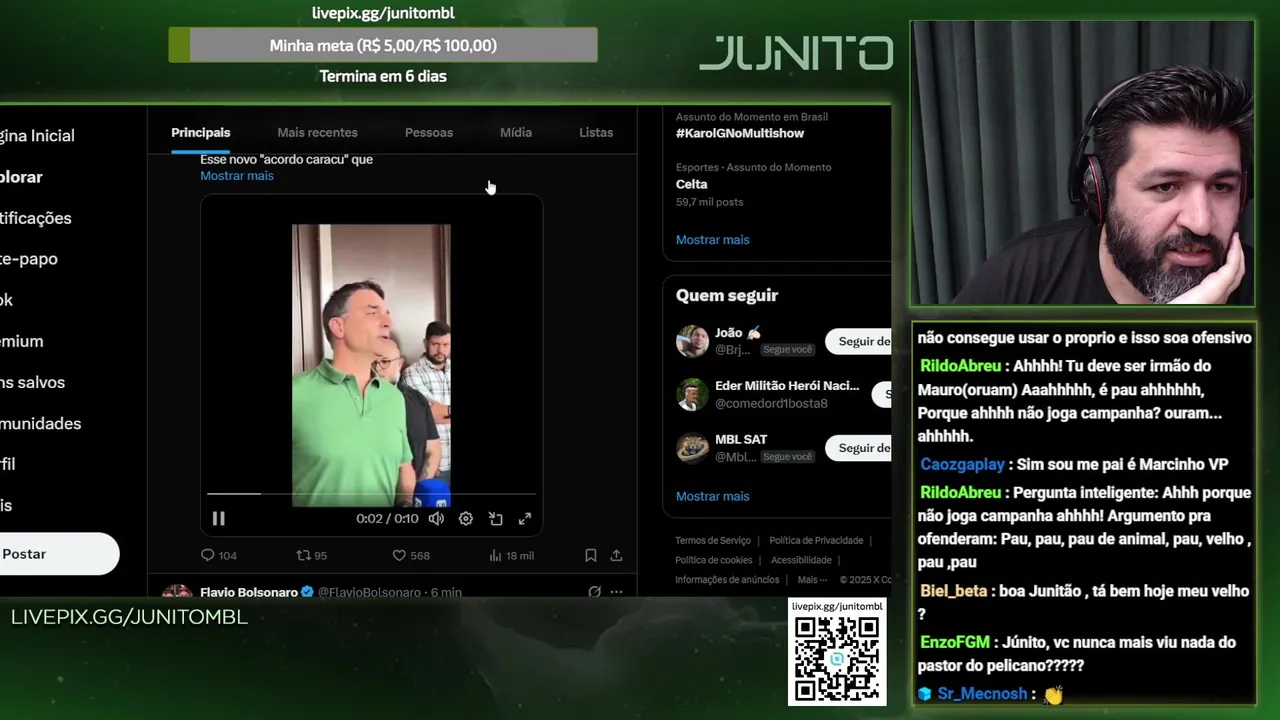Image resolution: width=1280 pixels, height=720 pixels.
Task: Click Flavio Bolsonaro's verified badge
Action: 308,592
